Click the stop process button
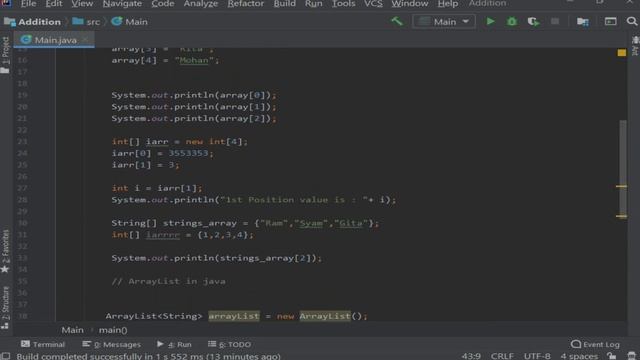This screenshot has height=360, width=640. pyautogui.click(x=555, y=21)
